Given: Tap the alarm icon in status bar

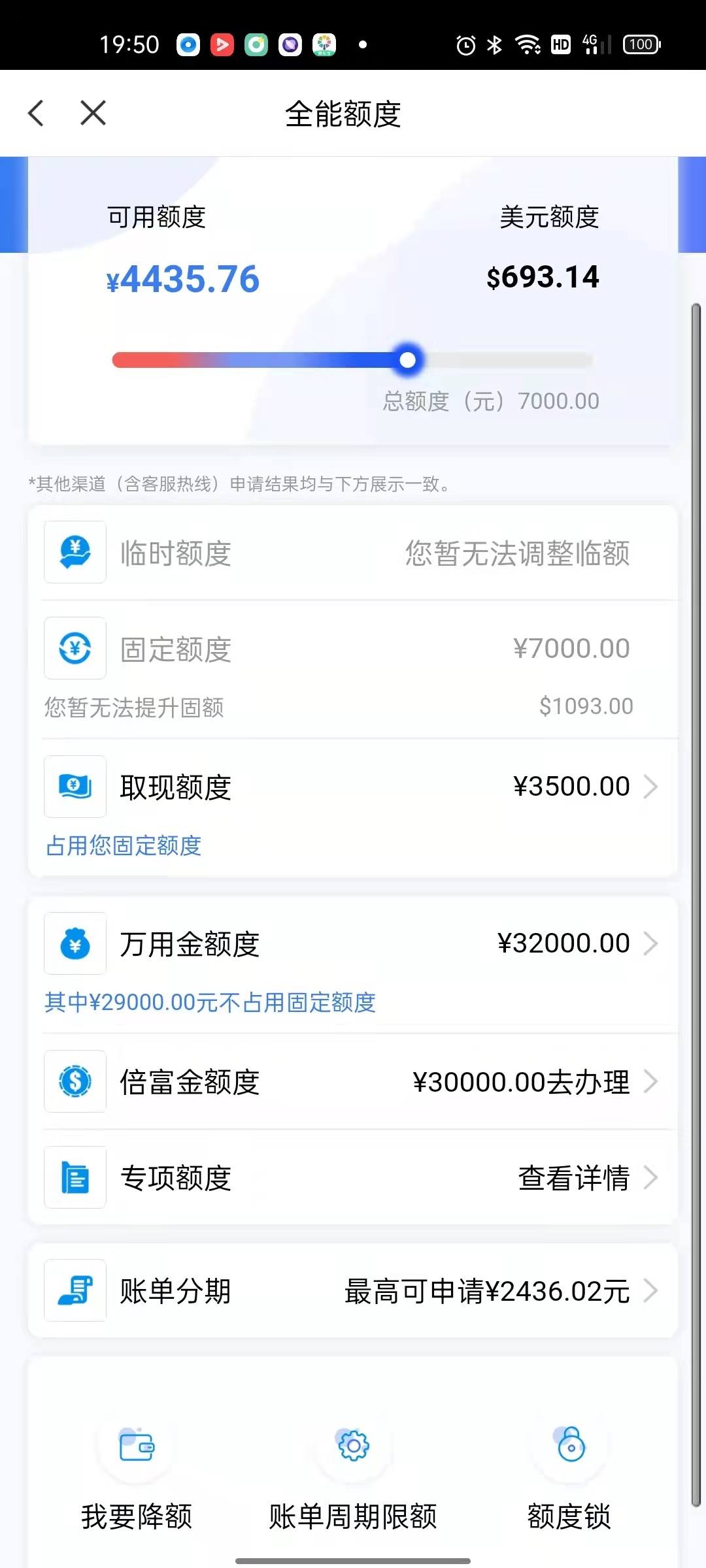Looking at the screenshot, I should [465, 44].
